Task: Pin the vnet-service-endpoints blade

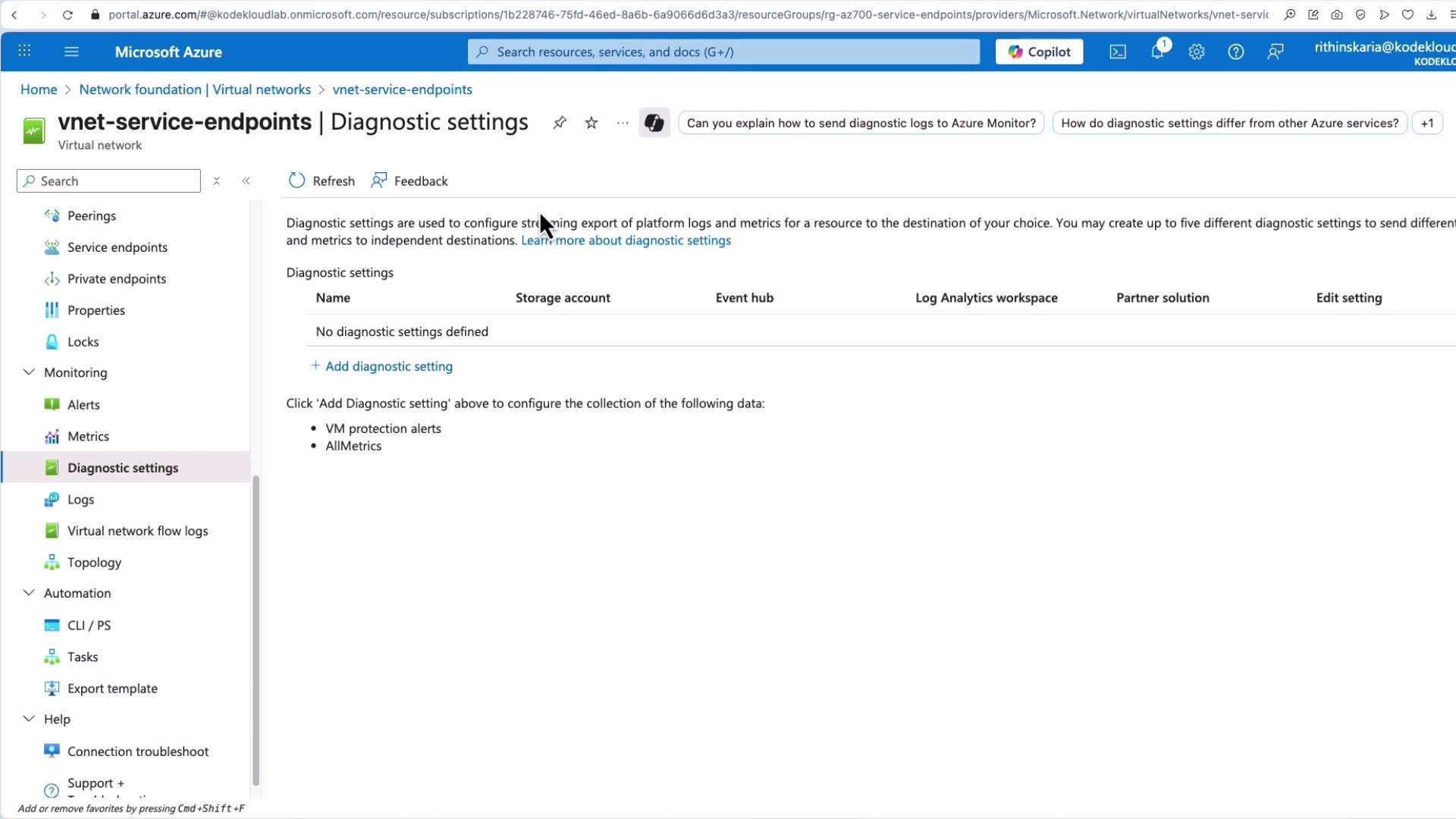Action: [x=560, y=123]
